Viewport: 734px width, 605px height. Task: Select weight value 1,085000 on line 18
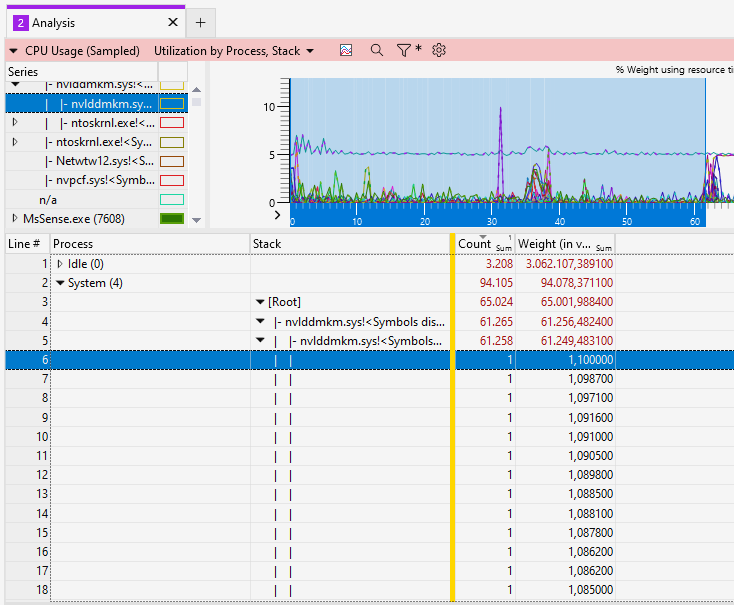(590, 590)
